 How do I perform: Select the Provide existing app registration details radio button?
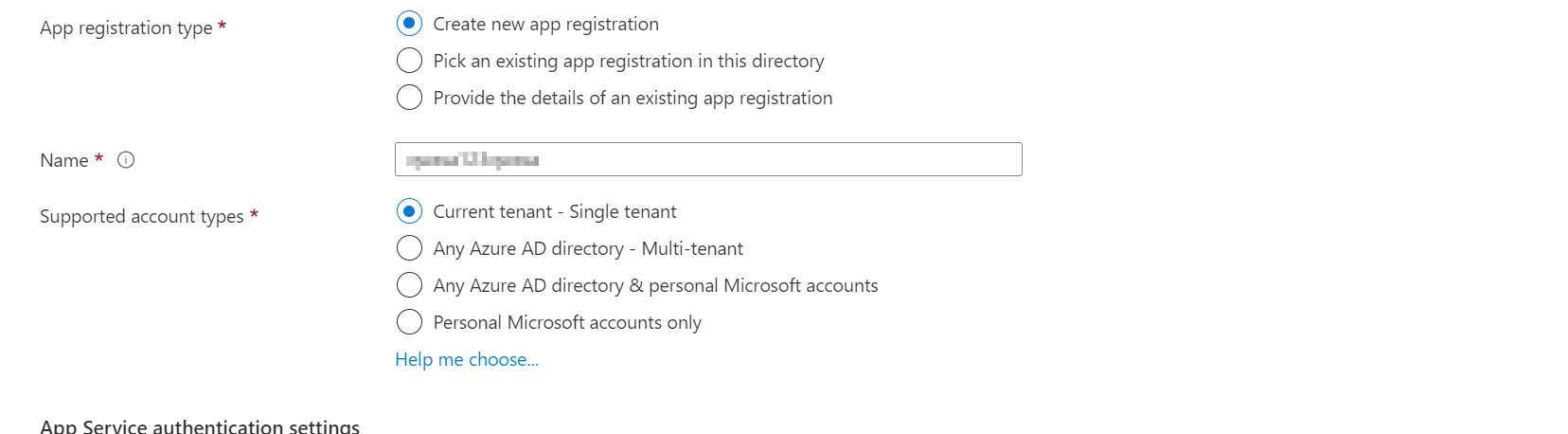(409, 98)
